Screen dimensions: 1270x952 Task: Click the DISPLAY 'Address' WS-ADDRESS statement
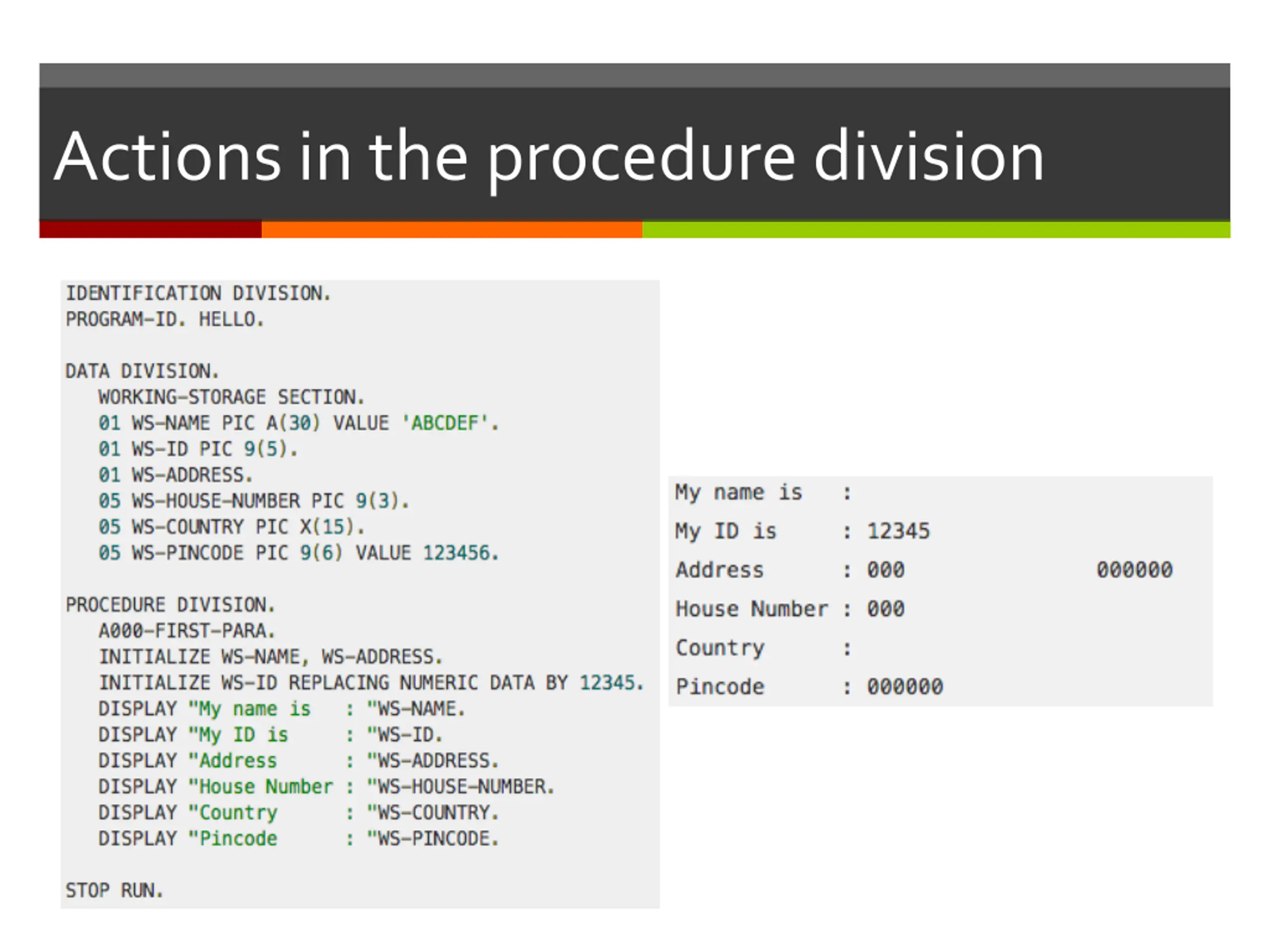(x=299, y=761)
